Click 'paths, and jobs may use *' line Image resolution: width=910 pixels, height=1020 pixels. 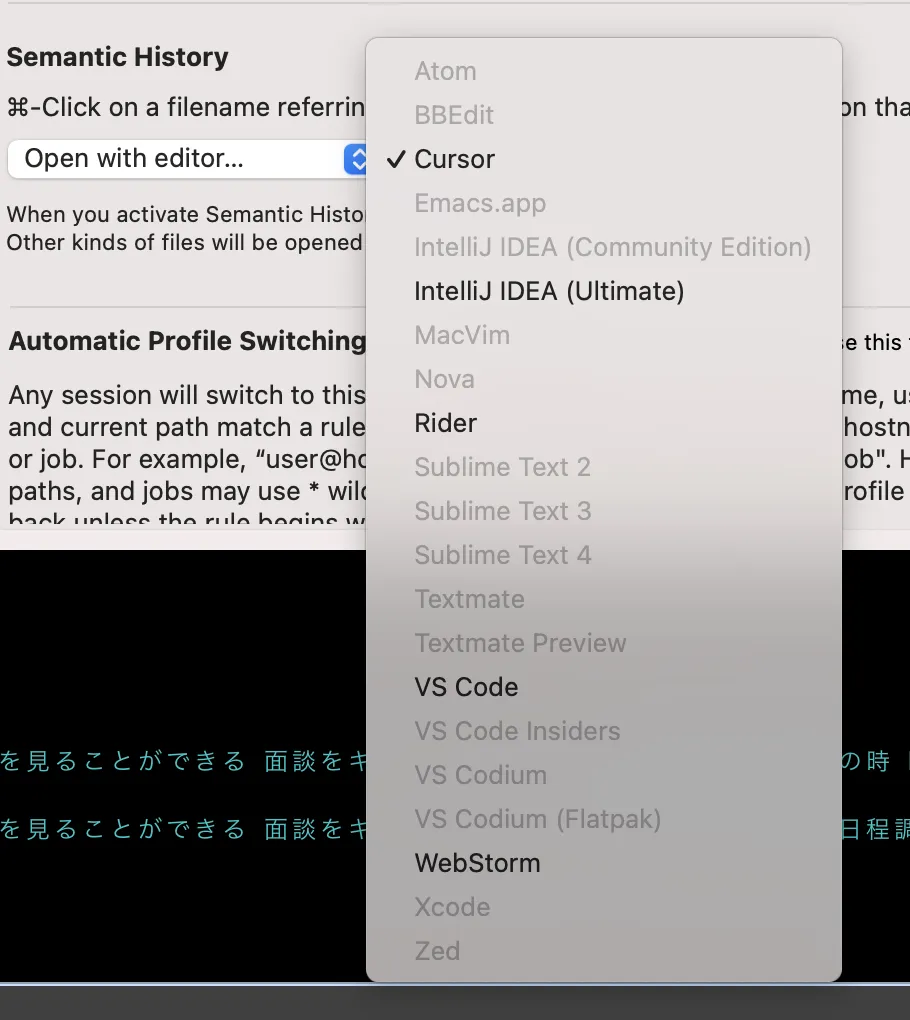187,491
